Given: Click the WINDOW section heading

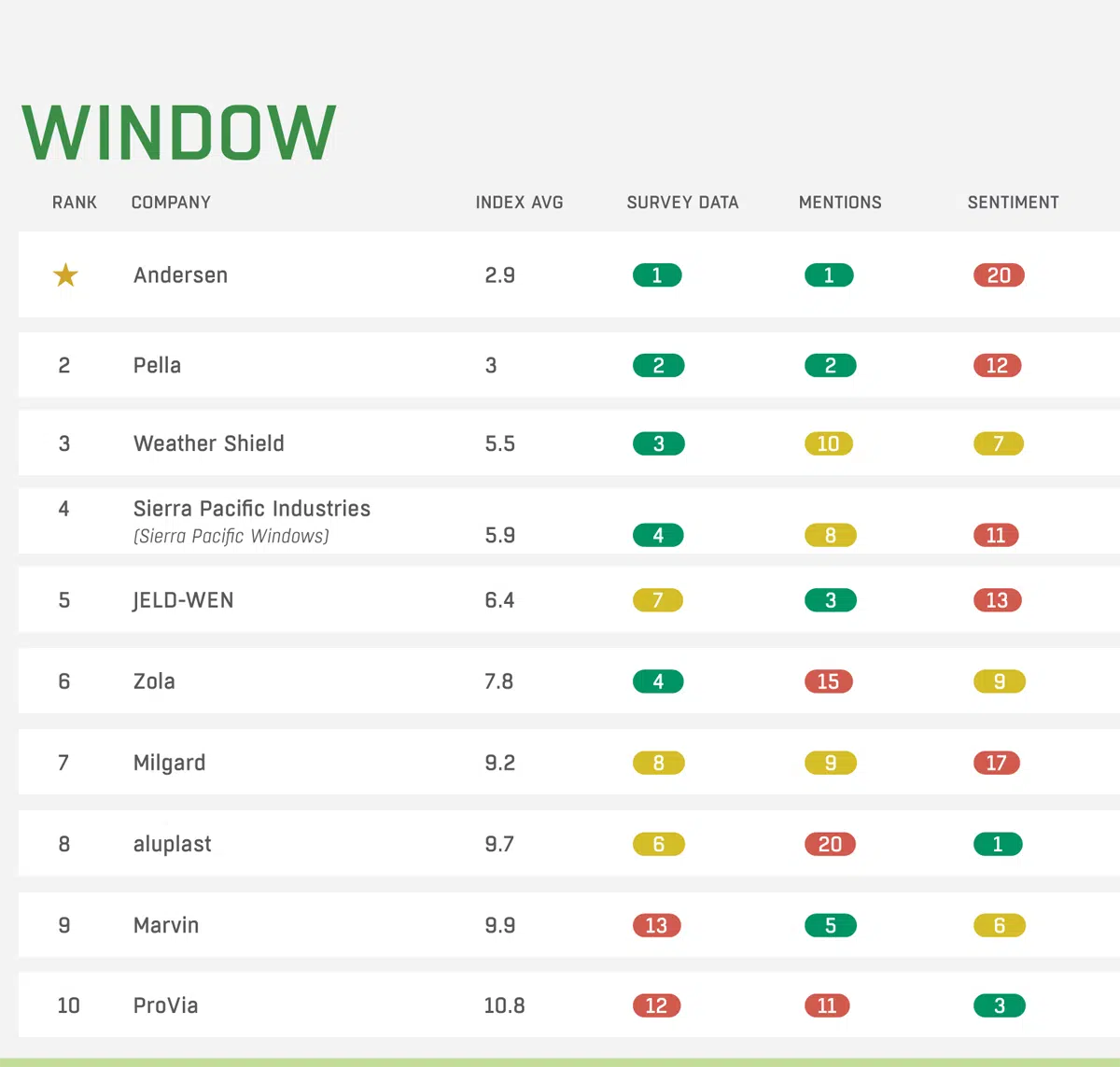Looking at the screenshot, I should (178, 133).
